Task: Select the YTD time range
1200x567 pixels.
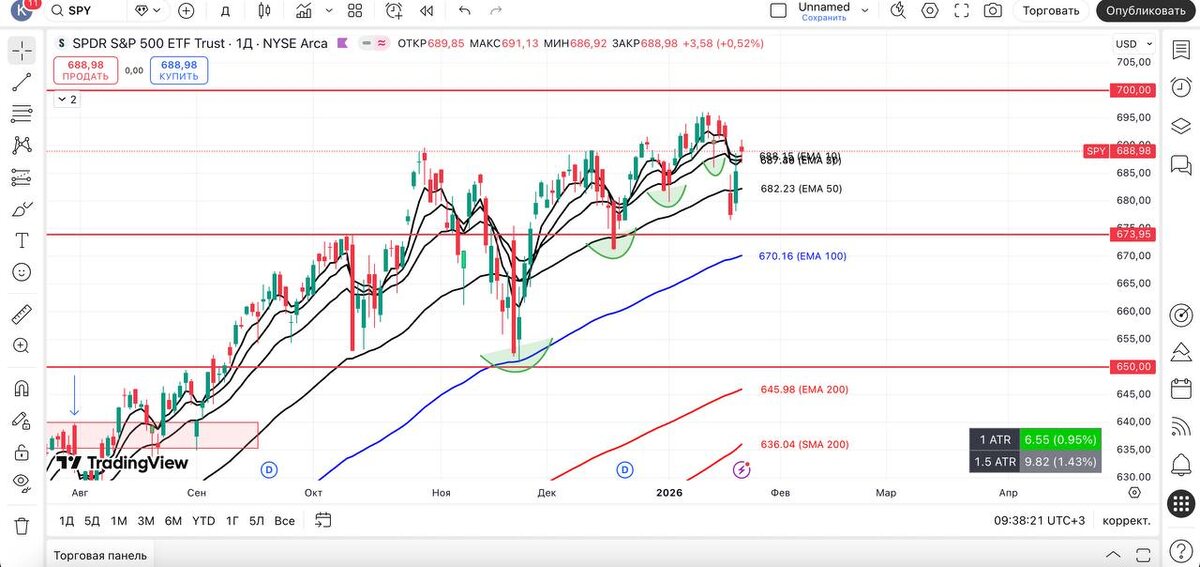Action: 203,520
